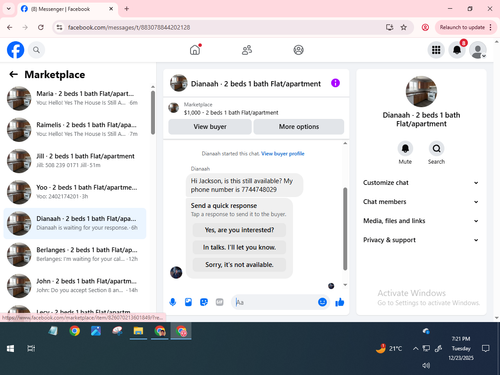Viewport: 500px width, 375px height.
Task: Click the weather 21°C taskbar widget
Action: click(389, 349)
